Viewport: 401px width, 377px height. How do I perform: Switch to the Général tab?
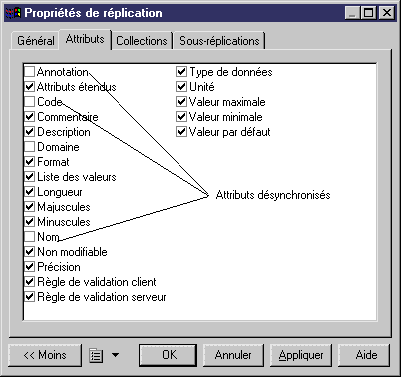pyautogui.click(x=35, y=41)
